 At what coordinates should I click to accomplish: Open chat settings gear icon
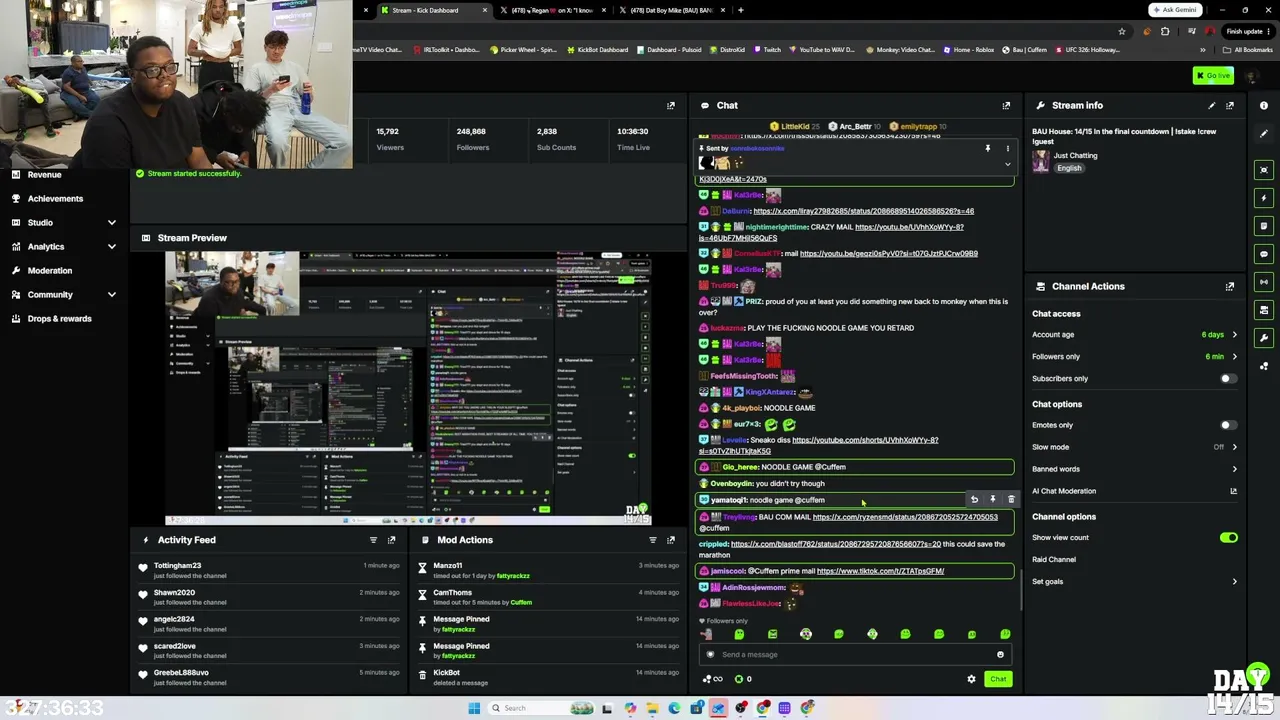pyautogui.click(x=971, y=679)
